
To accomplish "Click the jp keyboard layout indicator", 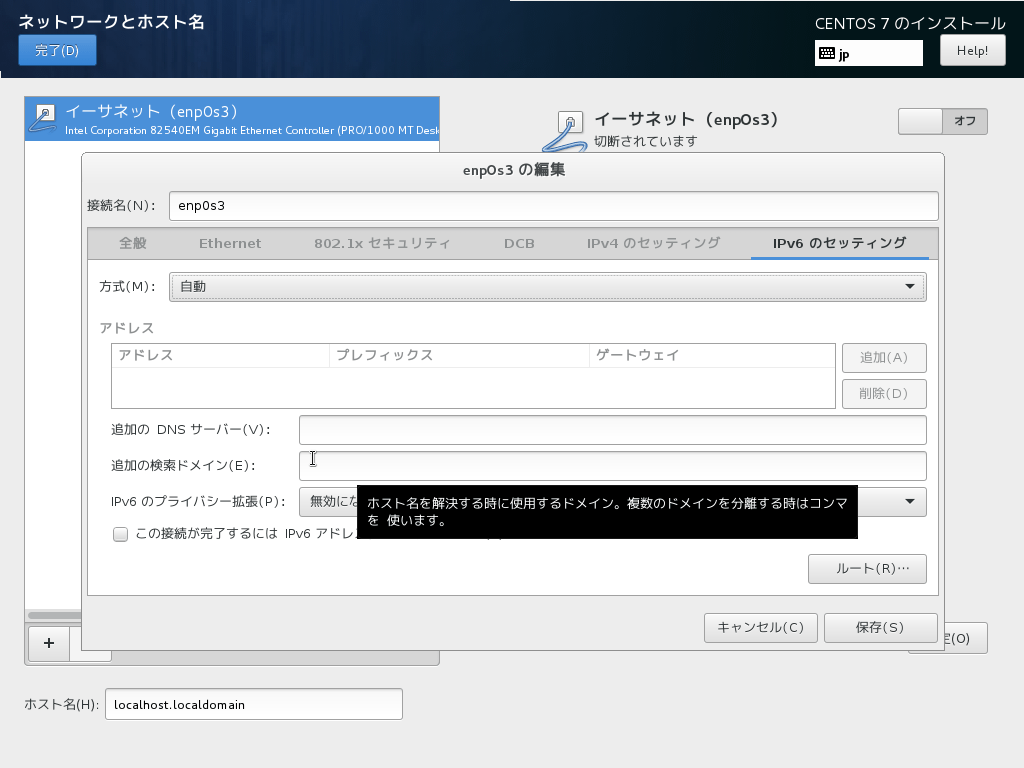I will pyautogui.click(x=868, y=52).
